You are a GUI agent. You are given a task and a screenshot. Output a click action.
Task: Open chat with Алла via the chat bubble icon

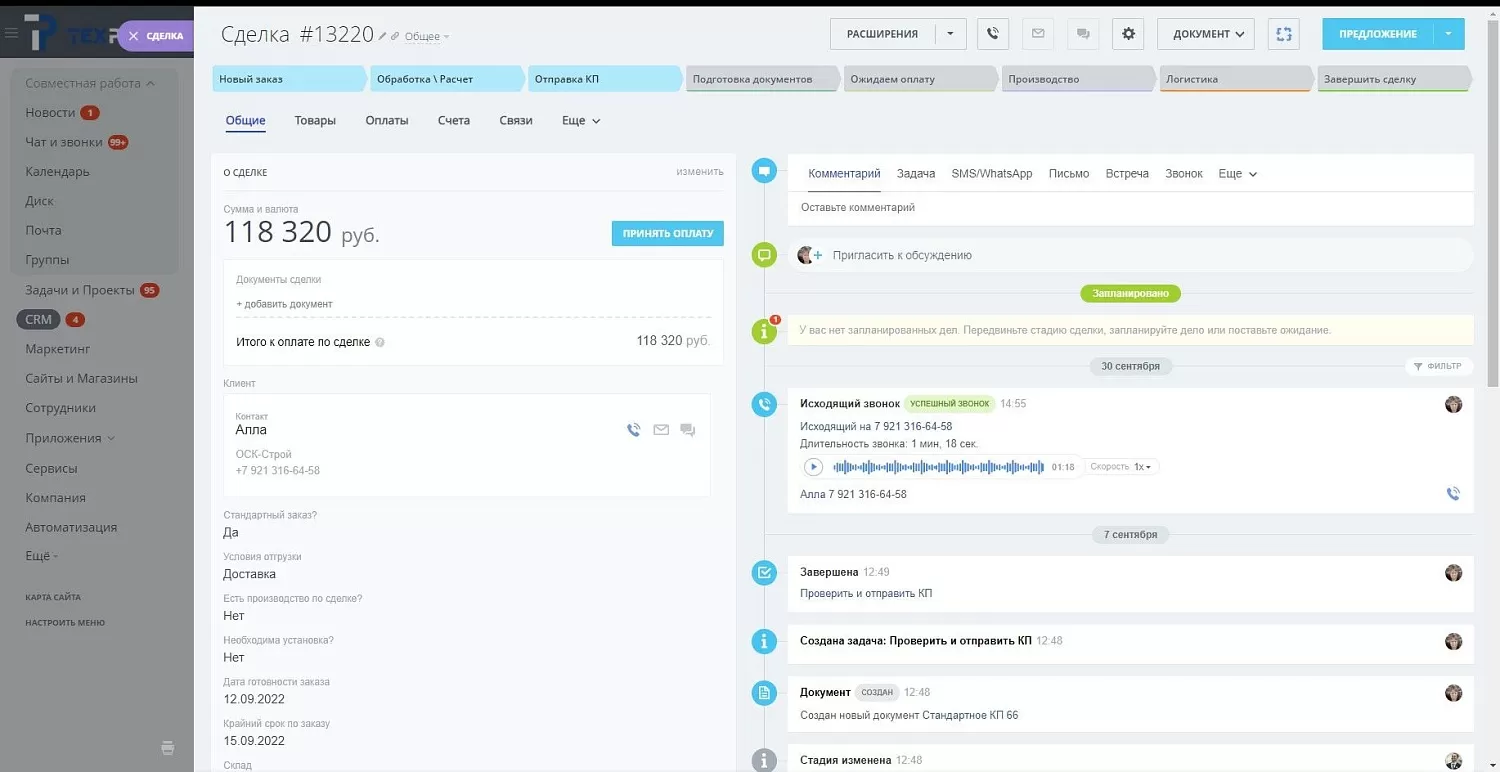(687, 429)
